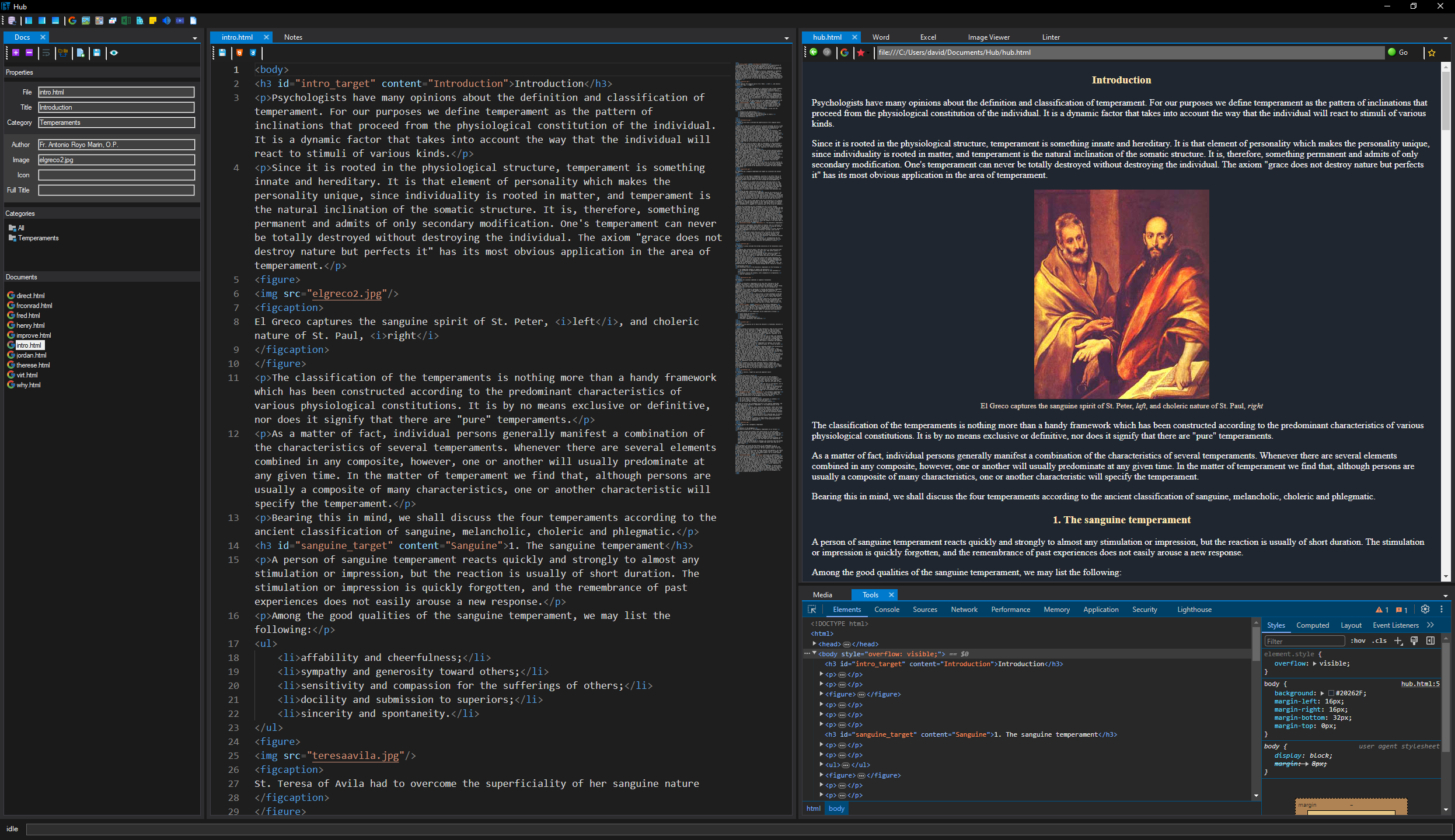Click the save icon in intro.html editor toolbar
The height and width of the screenshot is (840, 1455).
point(222,52)
